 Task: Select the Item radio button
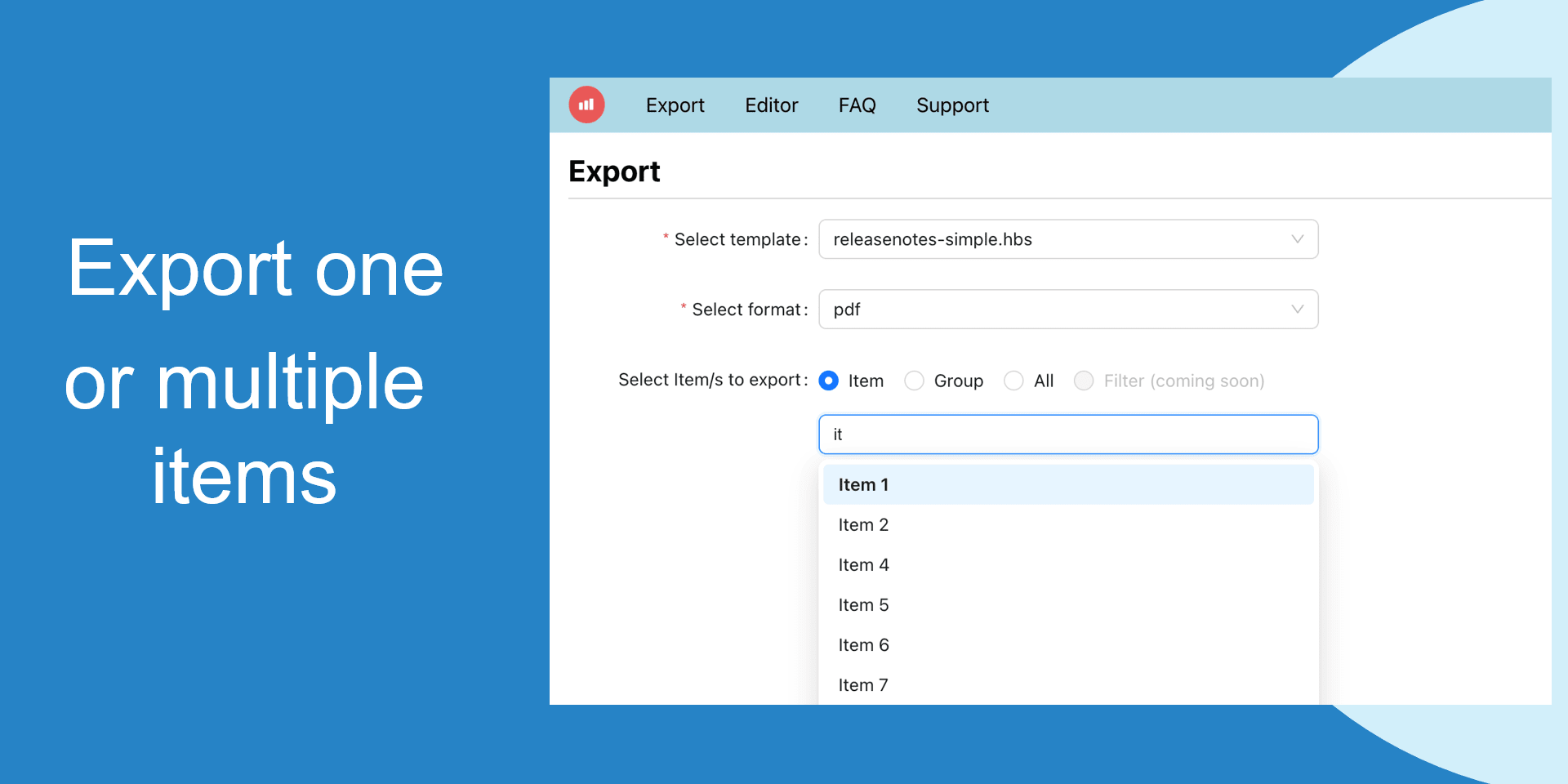tap(828, 381)
